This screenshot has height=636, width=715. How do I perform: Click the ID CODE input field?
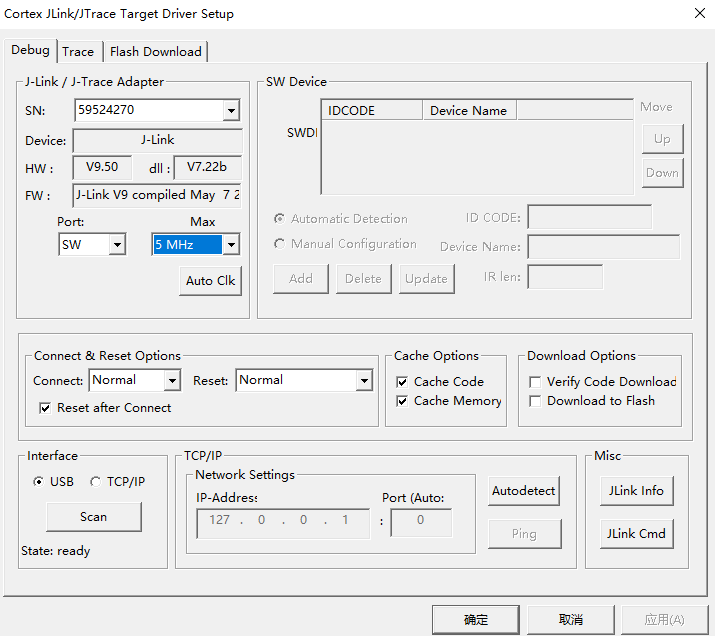tap(590, 217)
